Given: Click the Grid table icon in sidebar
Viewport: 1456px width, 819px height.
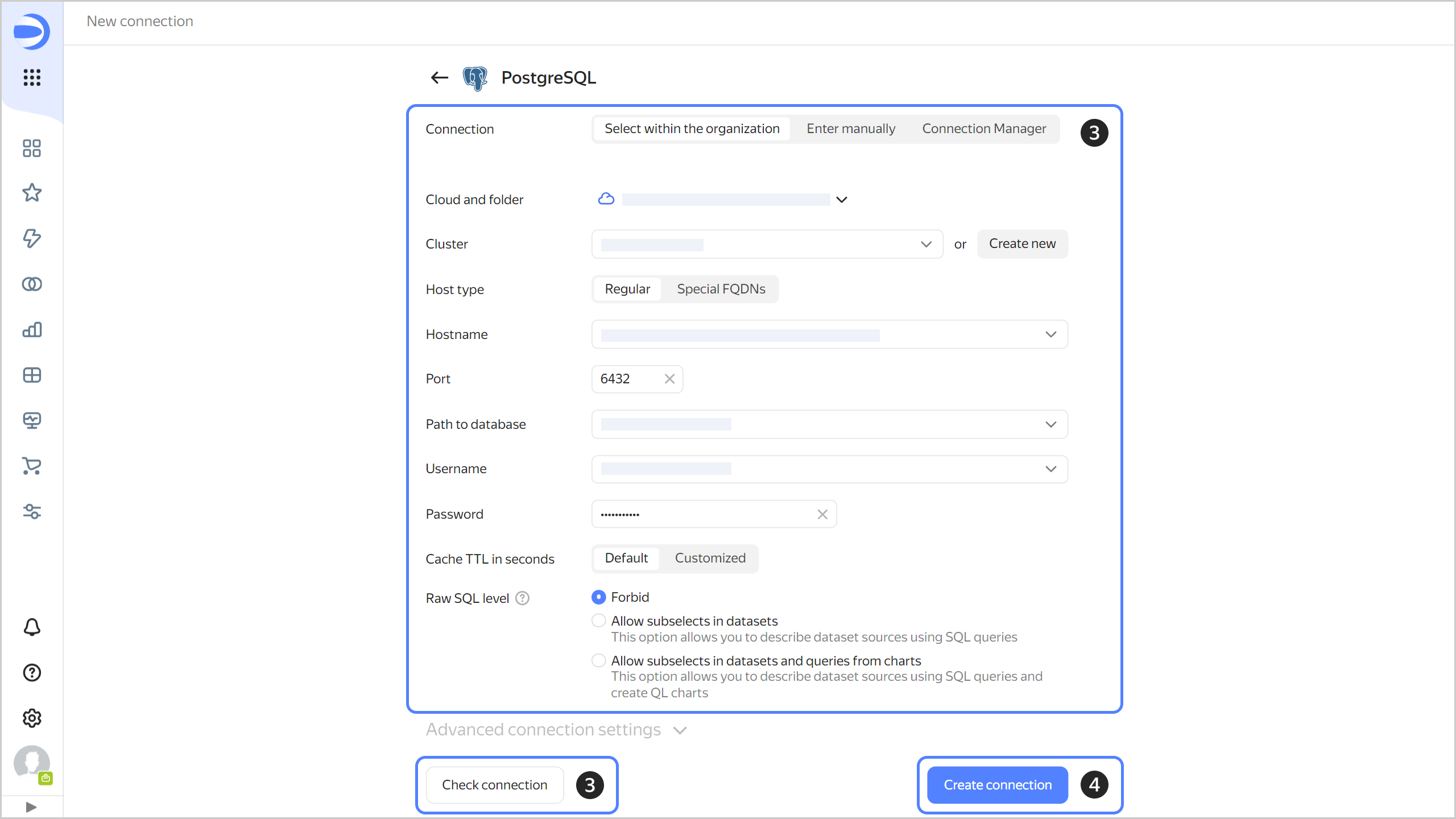Looking at the screenshot, I should point(31,376).
